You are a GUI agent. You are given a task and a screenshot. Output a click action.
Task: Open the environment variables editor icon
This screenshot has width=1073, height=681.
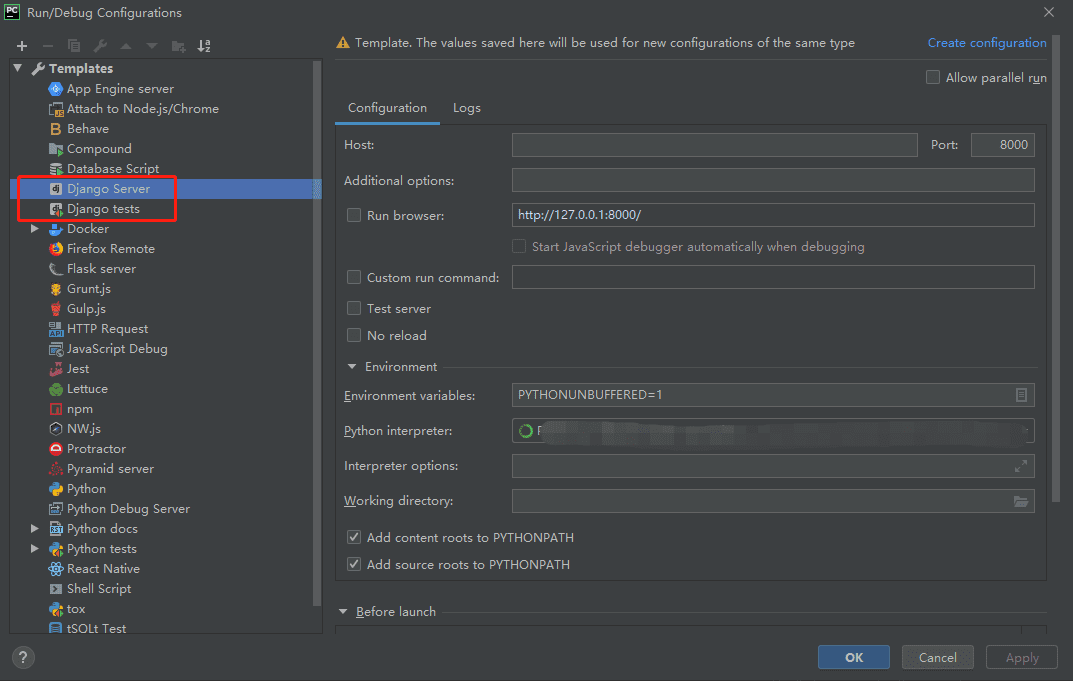(x=1021, y=395)
